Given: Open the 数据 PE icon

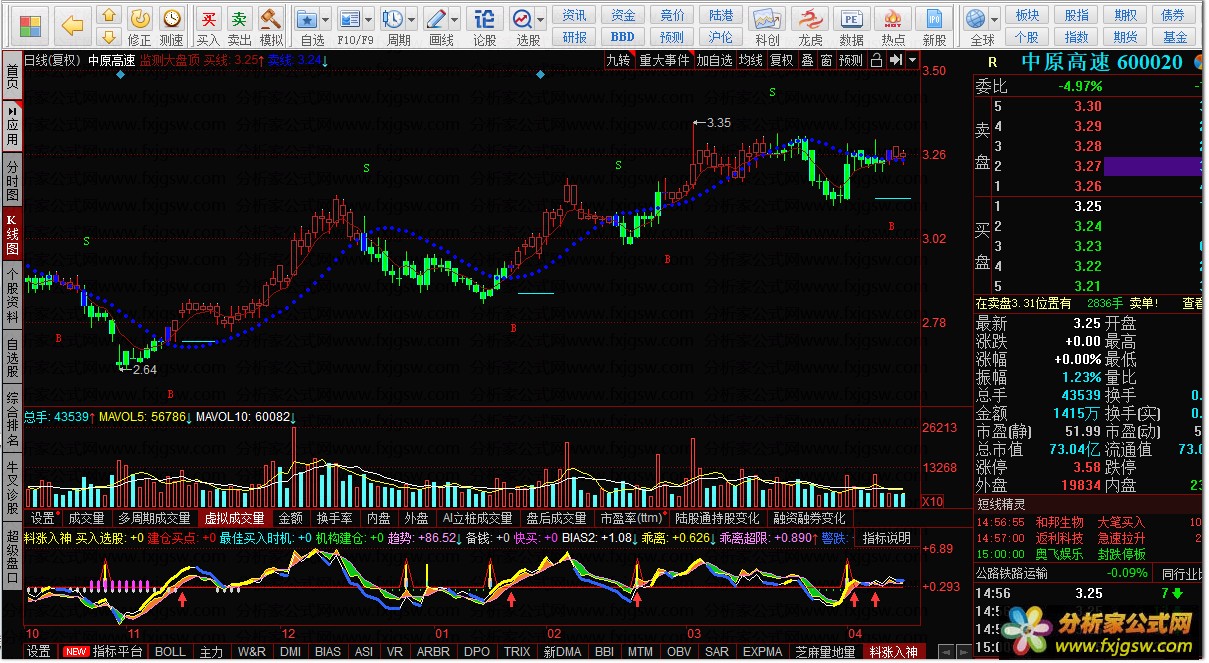Looking at the screenshot, I should [x=851, y=24].
